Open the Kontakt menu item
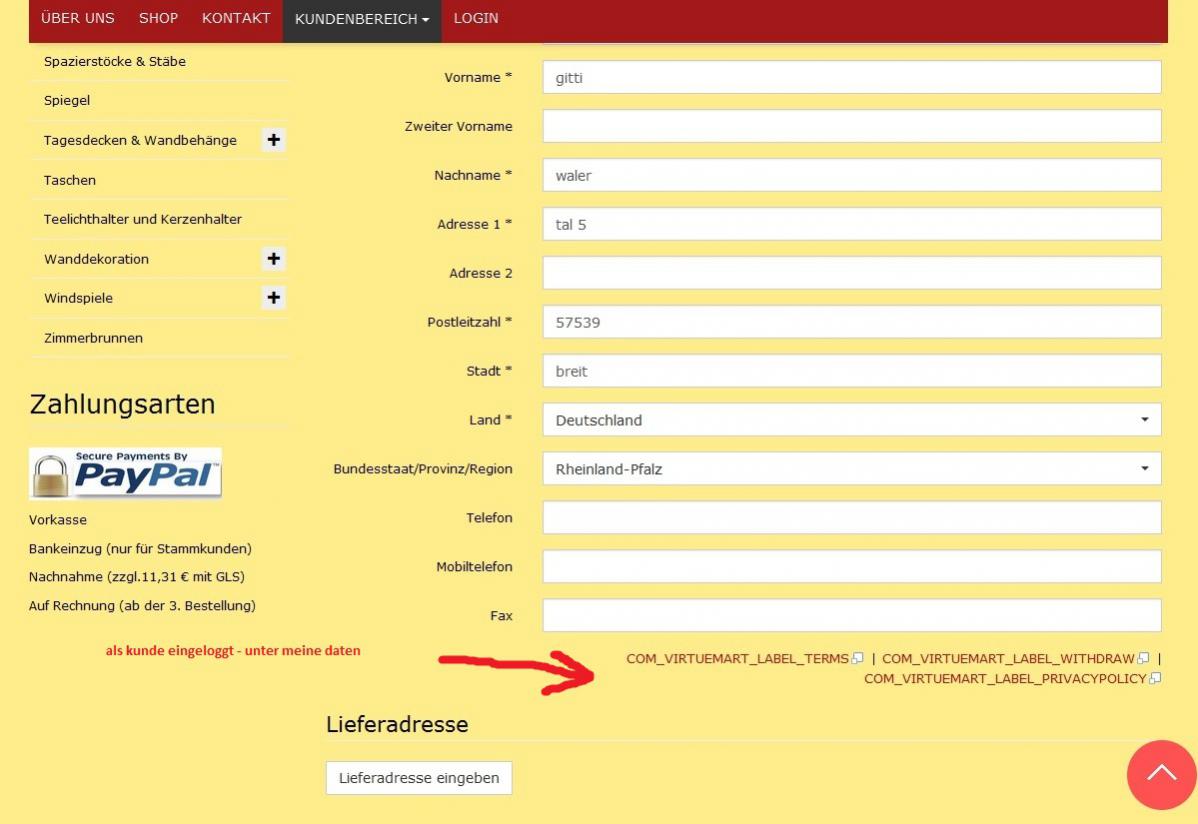Image resolution: width=1198 pixels, height=824 pixels. point(236,18)
